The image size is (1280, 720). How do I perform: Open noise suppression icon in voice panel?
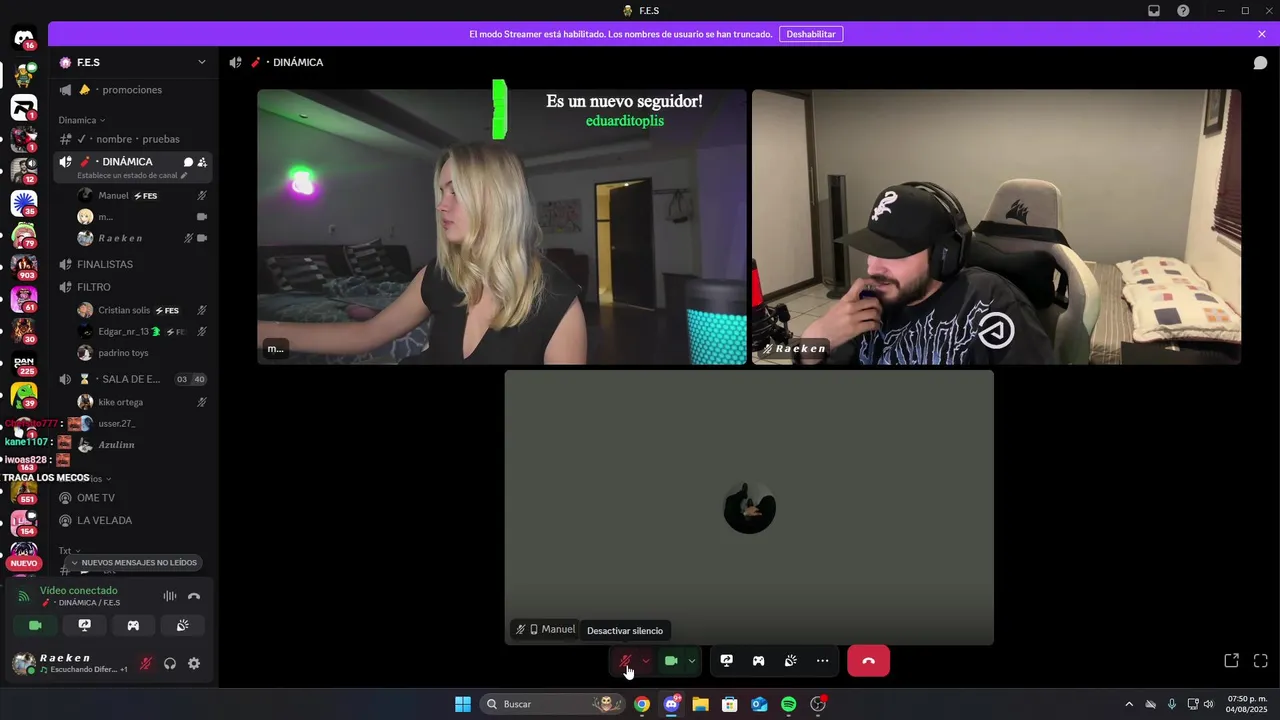tap(170, 596)
